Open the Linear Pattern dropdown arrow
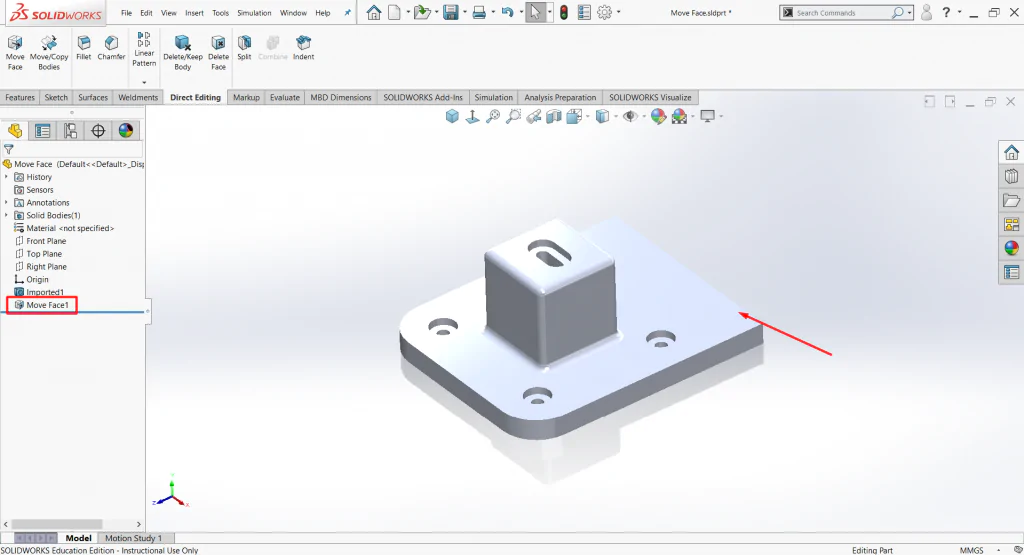Image resolution: width=1024 pixels, height=555 pixels. click(144, 82)
